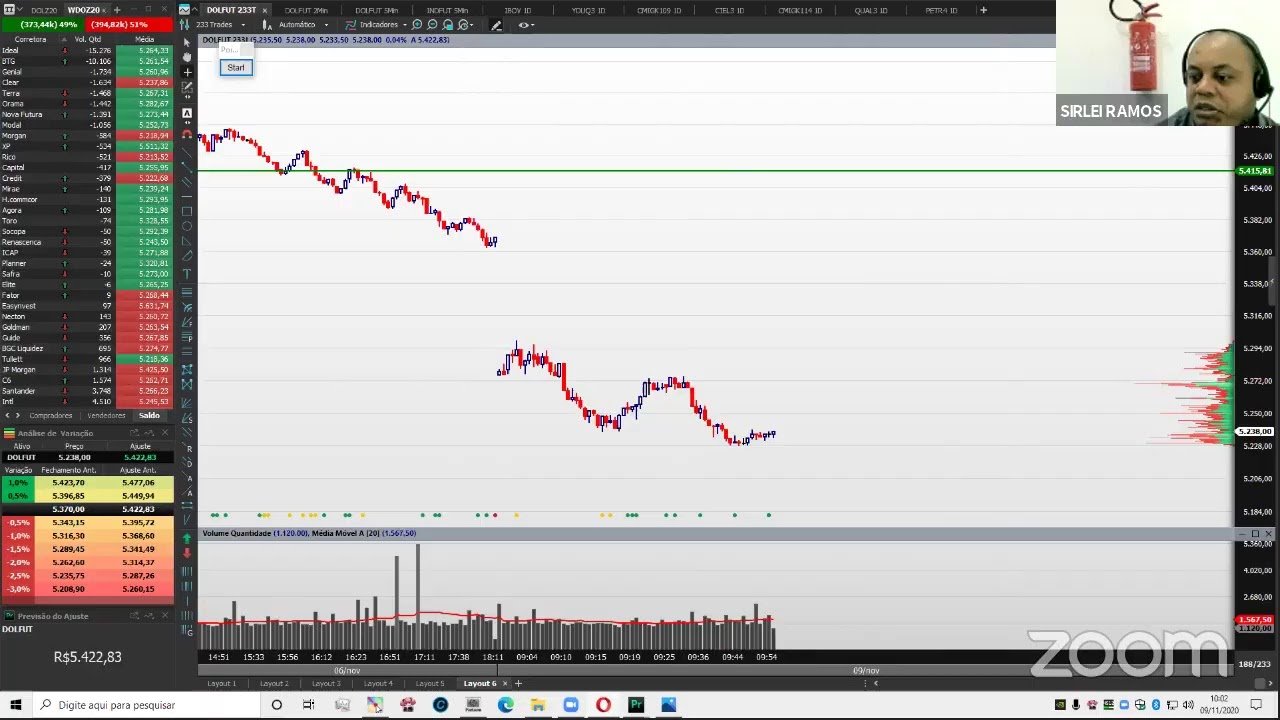
Task: Click the green buy arrow icon
Action: click(187, 538)
